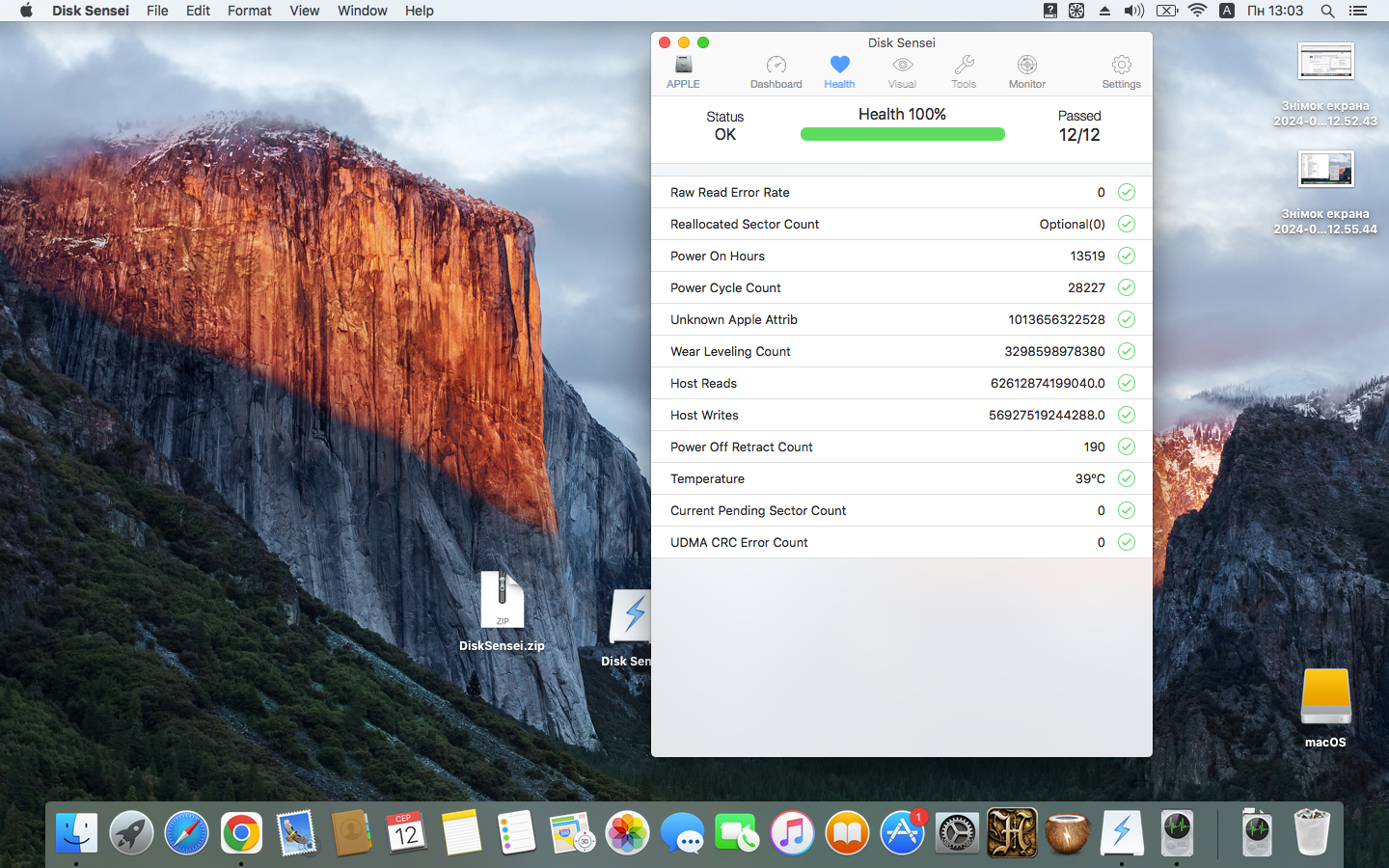Open the Format menu

(250, 11)
